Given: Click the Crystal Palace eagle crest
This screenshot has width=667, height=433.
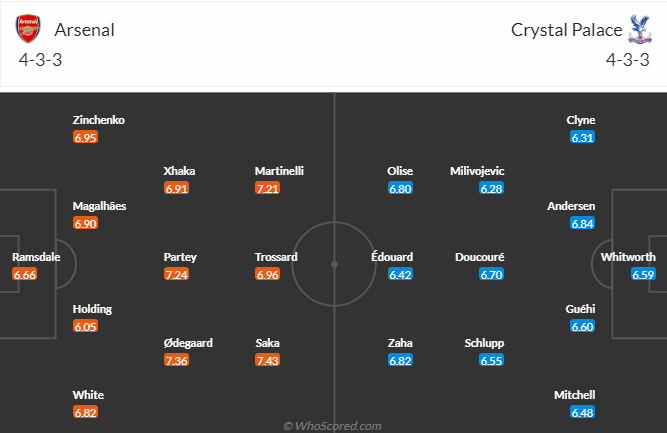Looking at the screenshot, I should point(640,29).
